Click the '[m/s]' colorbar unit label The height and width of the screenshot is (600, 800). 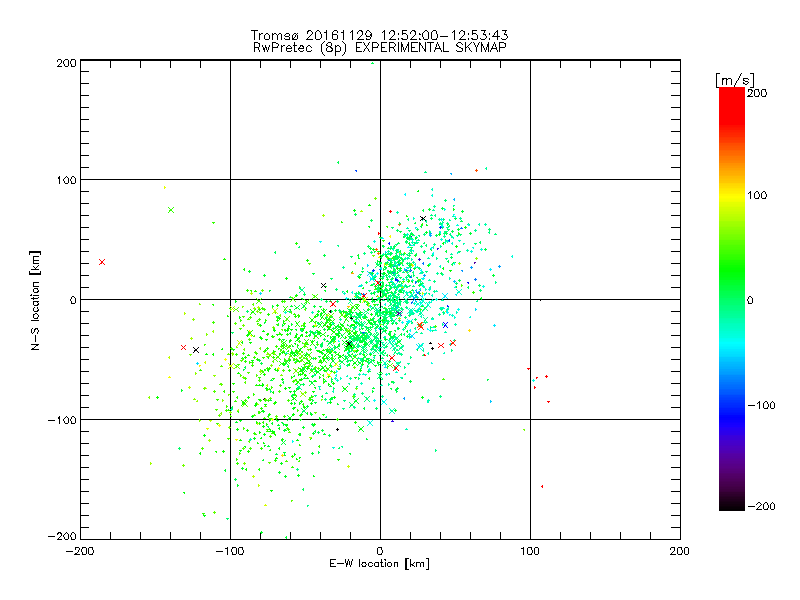[735, 80]
